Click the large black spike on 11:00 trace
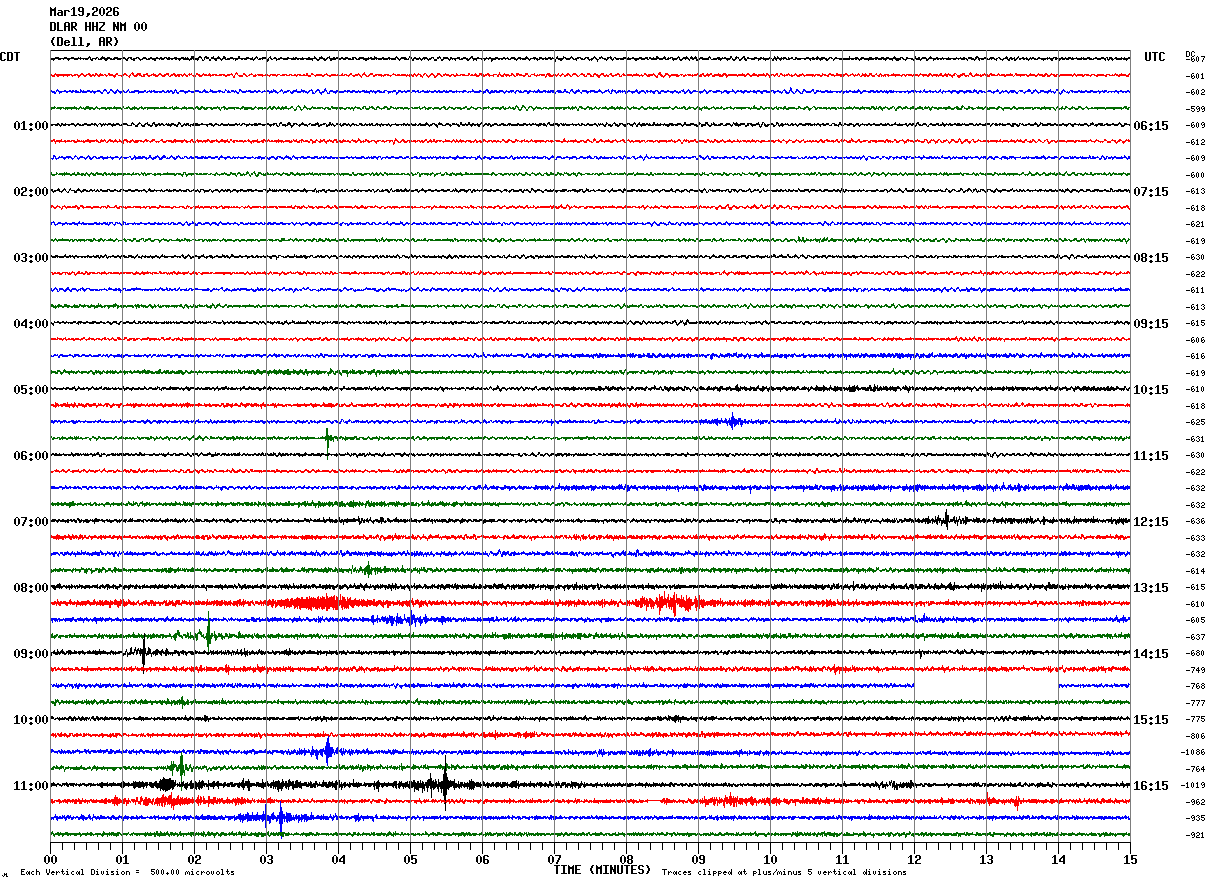Viewport: 1210px width, 886px height. pyautogui.click(x=445, y=785)
